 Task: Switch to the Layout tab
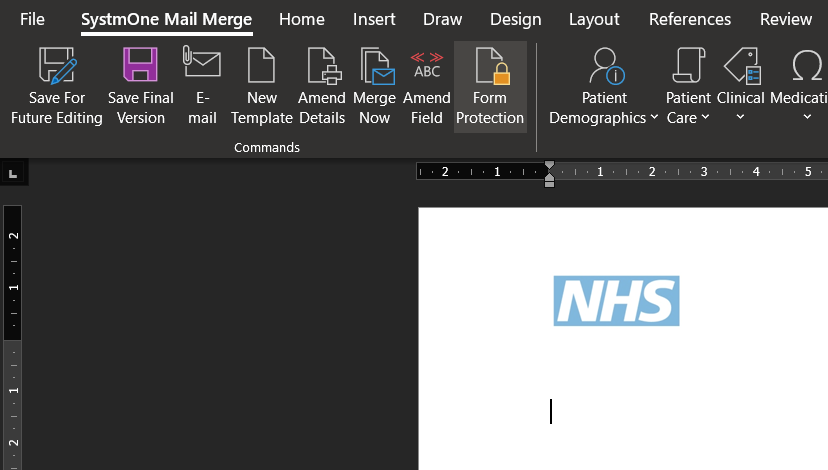[594, 20]
